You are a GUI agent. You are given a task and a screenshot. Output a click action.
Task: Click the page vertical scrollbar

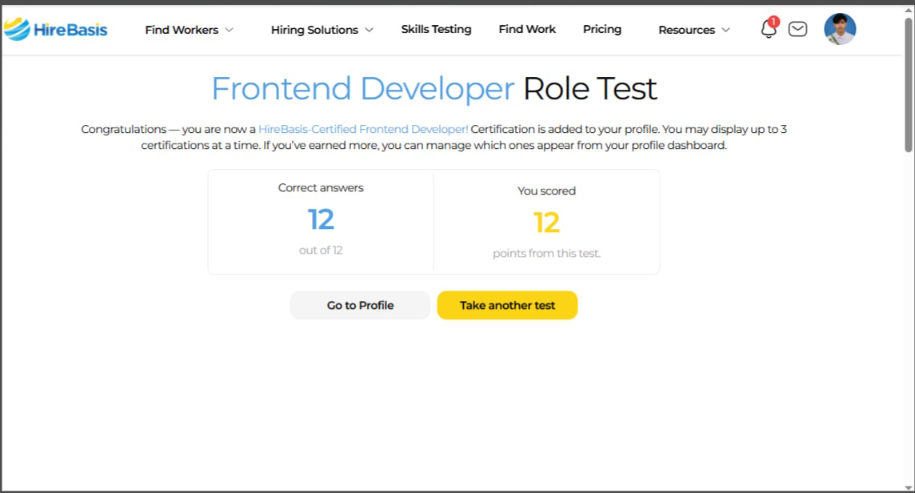[909, 85]
